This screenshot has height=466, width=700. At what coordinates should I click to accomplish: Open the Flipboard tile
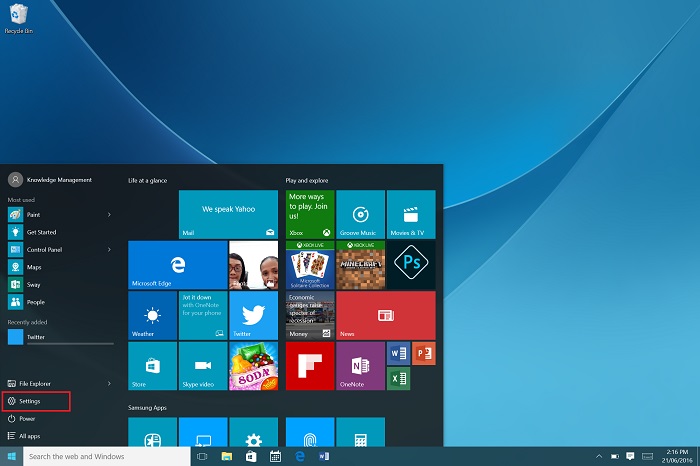(310, 366)
